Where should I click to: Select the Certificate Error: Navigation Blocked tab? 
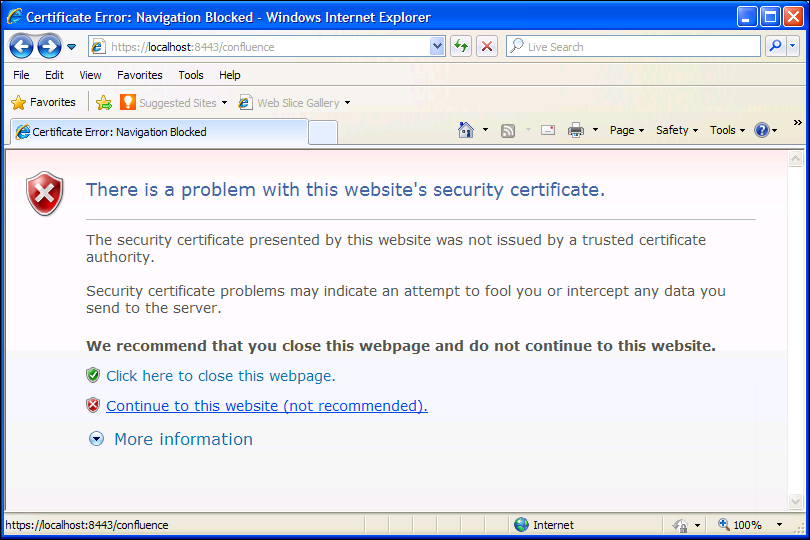tap(159, 132)
